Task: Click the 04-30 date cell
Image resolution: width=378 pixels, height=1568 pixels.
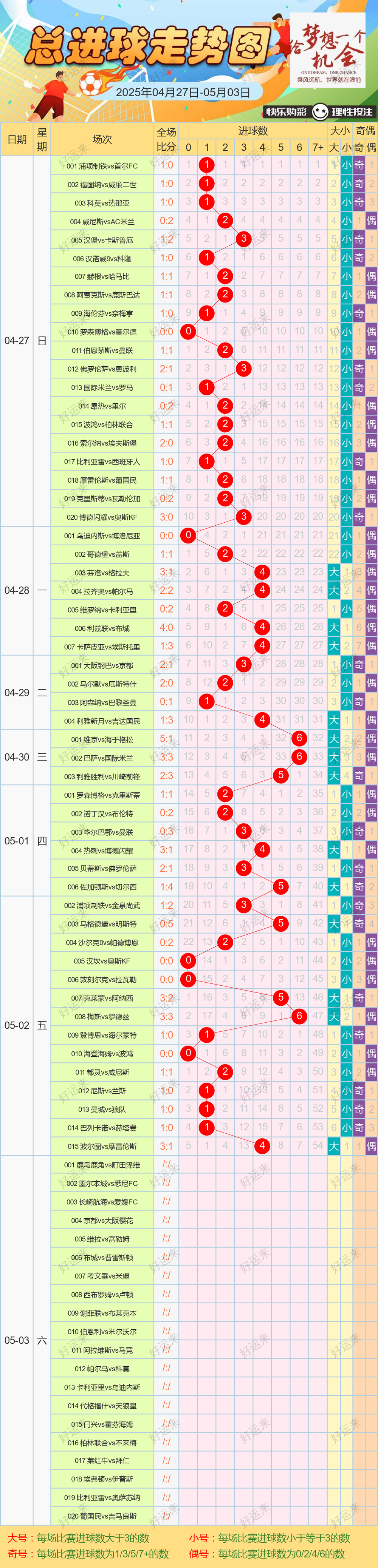Action: point(17,757)
